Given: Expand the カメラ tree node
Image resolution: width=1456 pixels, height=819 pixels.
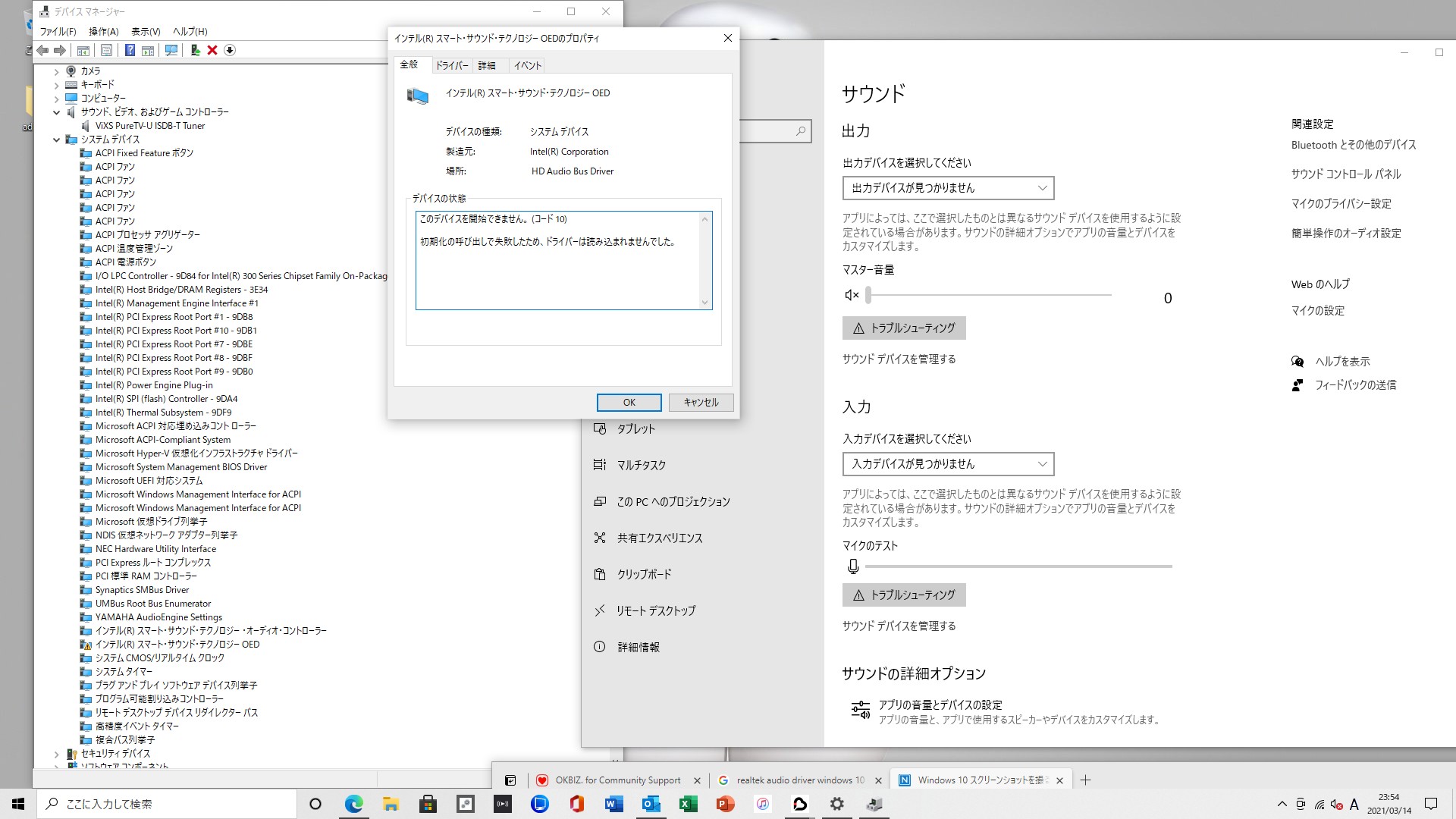Looking at the screenshot, I should (x=56, y=71).
